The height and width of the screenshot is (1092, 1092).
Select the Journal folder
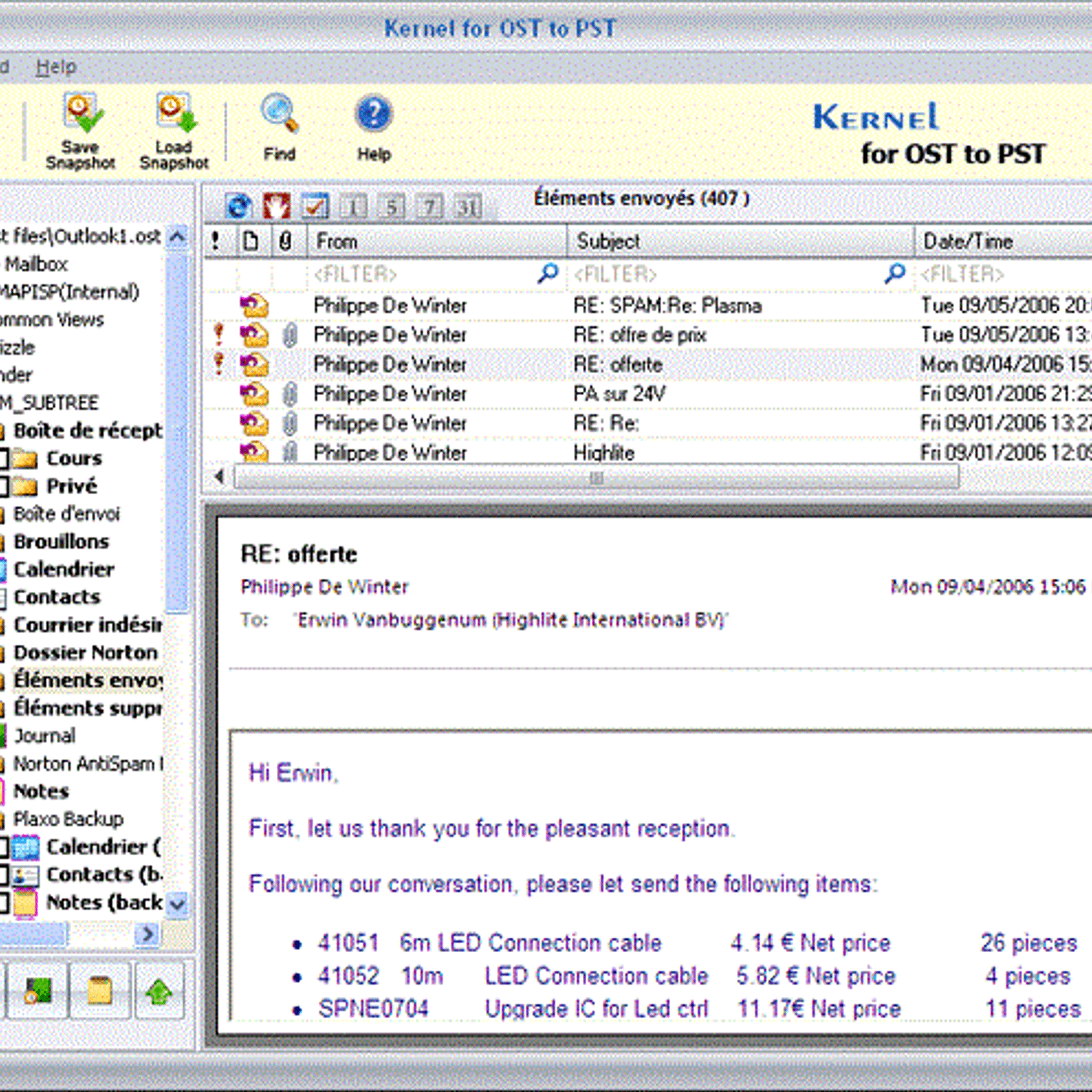45,736
